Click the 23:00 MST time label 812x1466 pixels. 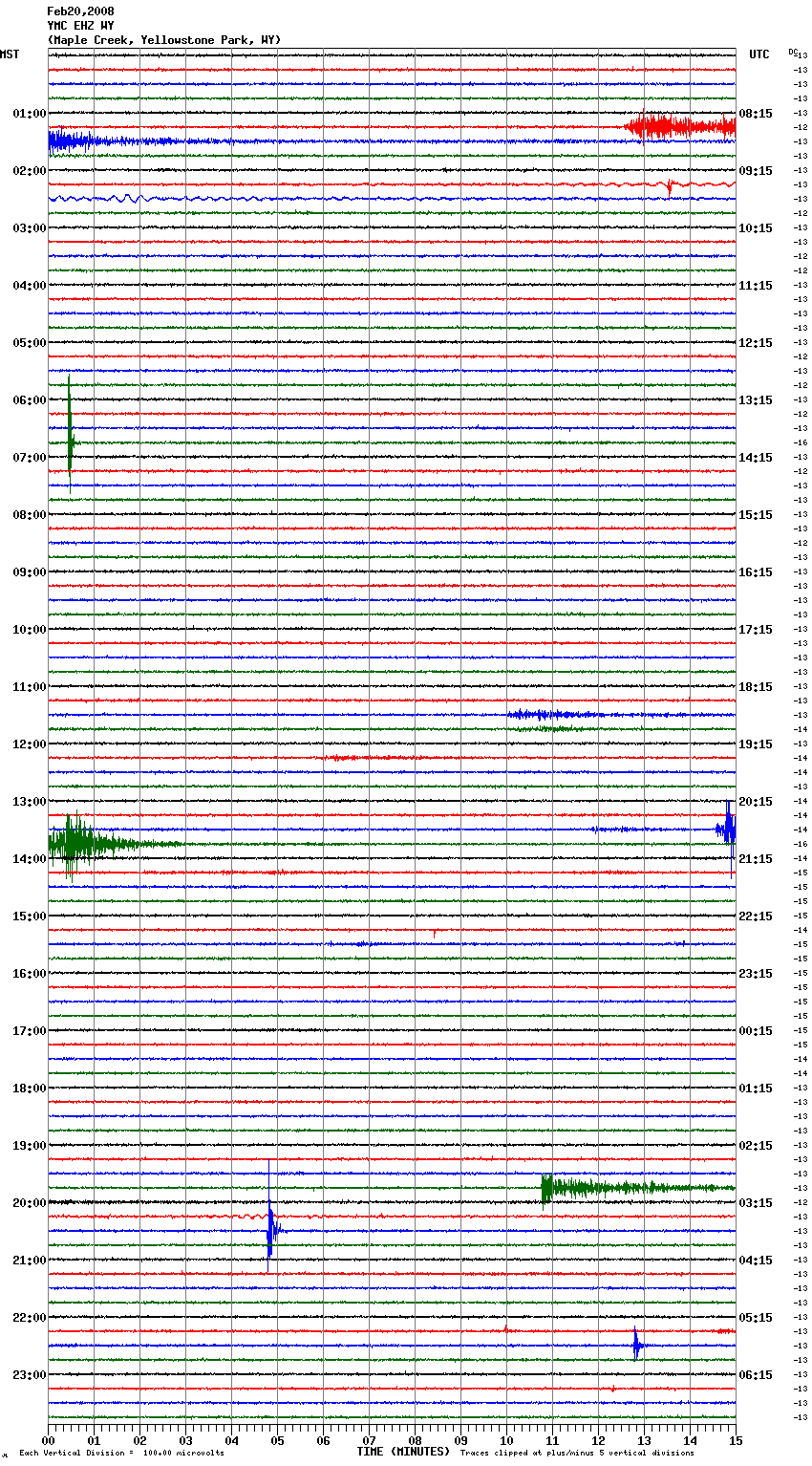tap(30, 1375)
